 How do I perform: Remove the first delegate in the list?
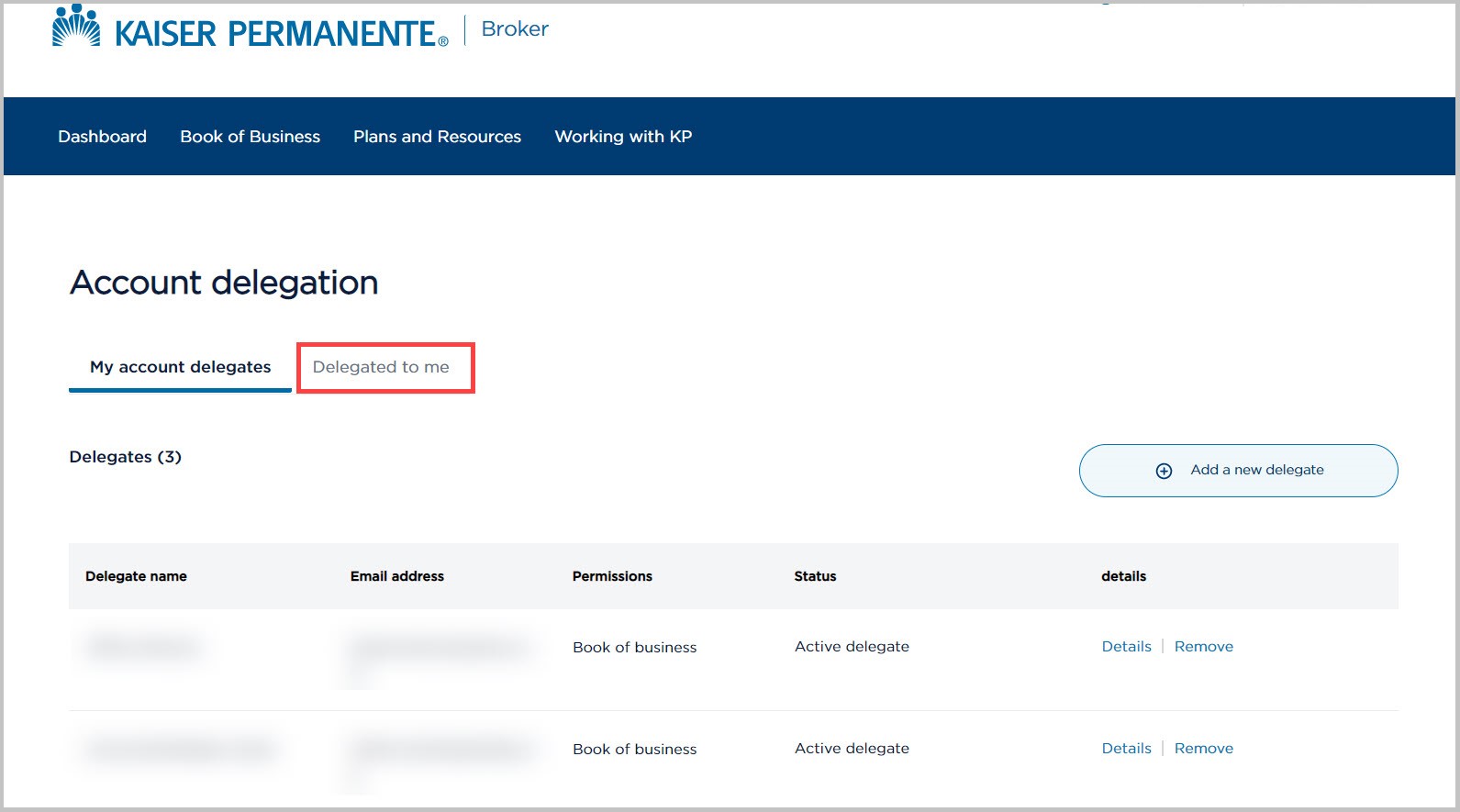[x=1203, y=647]
